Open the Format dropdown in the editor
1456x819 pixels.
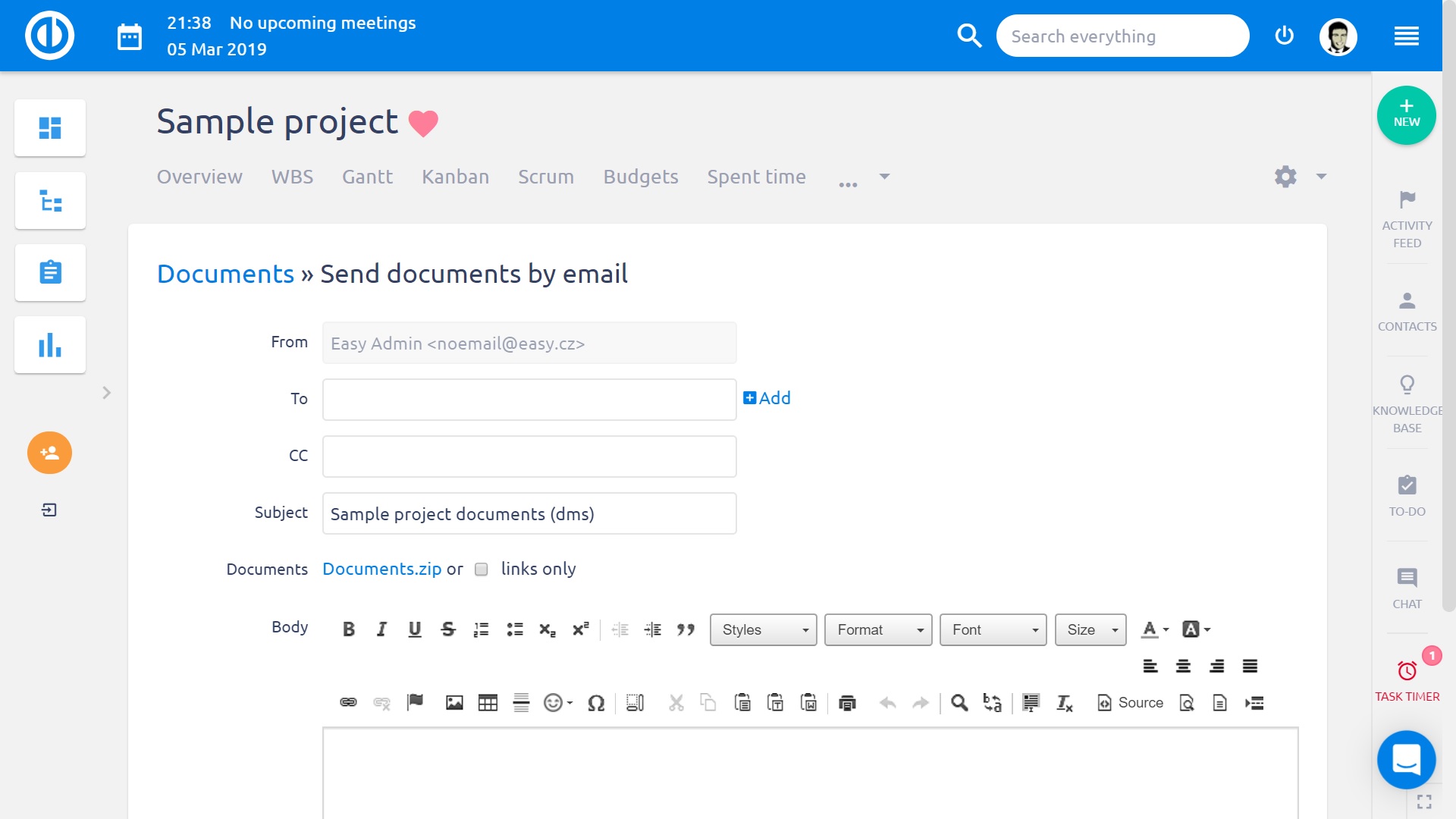(x=877, y=629)
